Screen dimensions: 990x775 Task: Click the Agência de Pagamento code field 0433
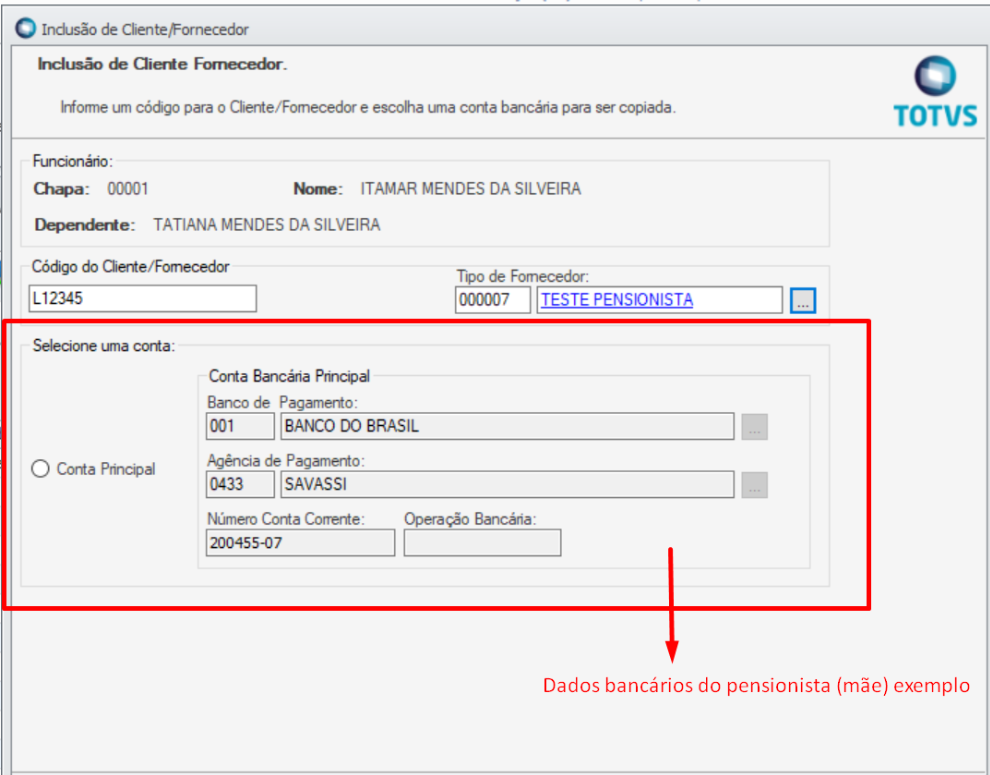[240, 484]
